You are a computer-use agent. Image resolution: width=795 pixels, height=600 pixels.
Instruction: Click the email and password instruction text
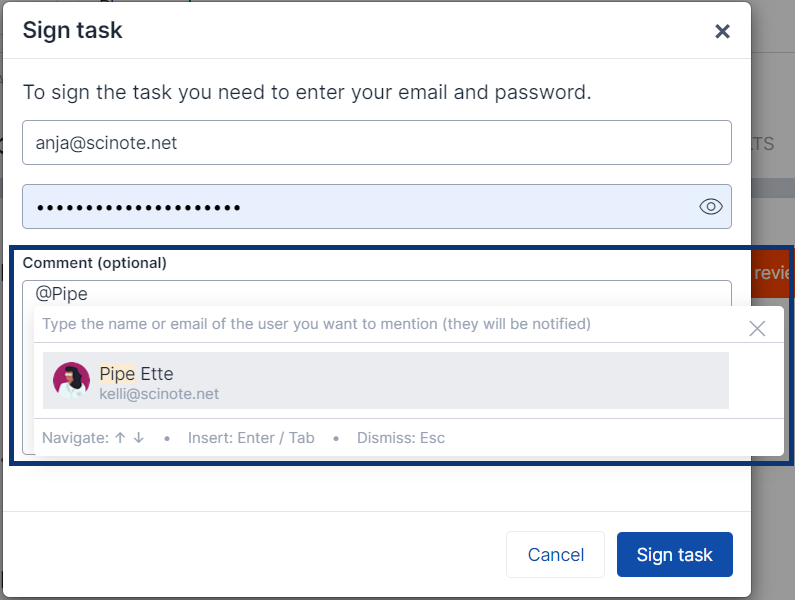(307, 93)
